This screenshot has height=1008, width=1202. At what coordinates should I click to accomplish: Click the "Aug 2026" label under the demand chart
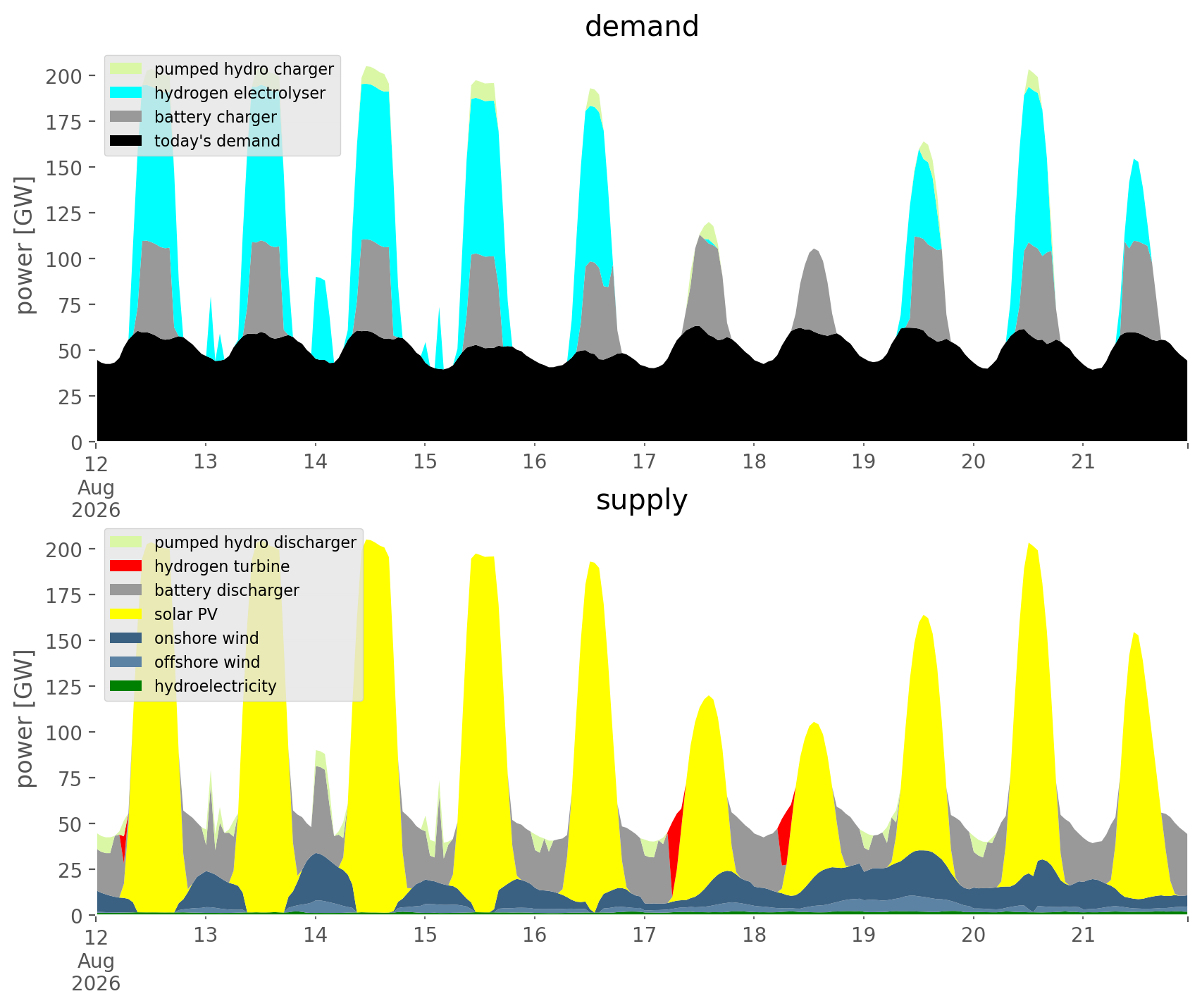coord(96,499)
